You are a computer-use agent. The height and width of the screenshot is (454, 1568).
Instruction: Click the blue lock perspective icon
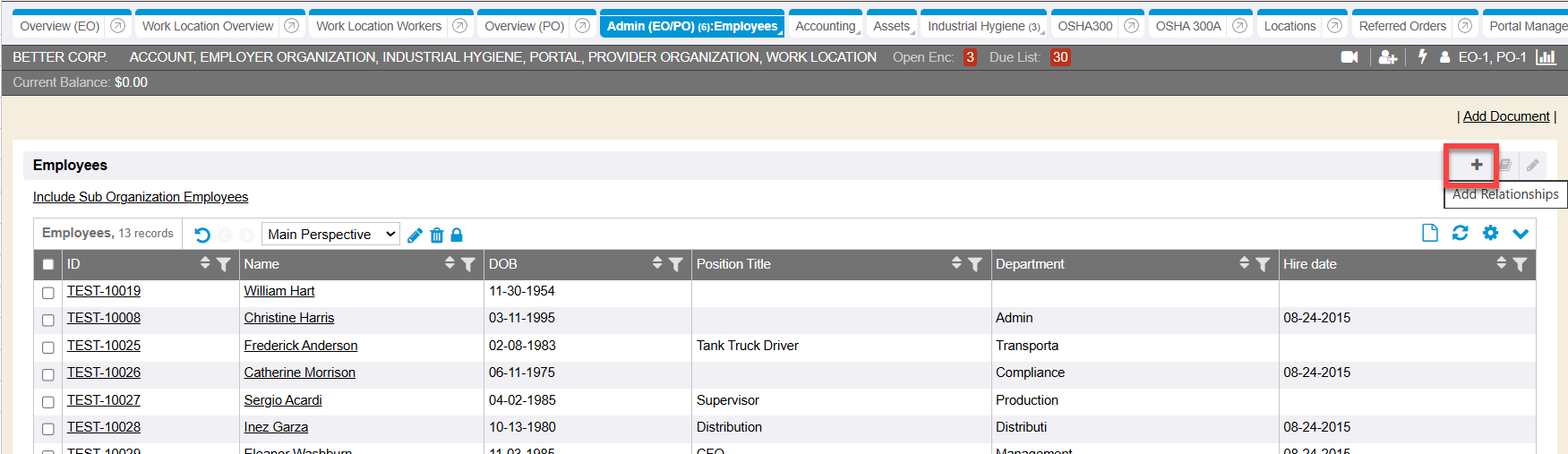[x=457, y=236]
